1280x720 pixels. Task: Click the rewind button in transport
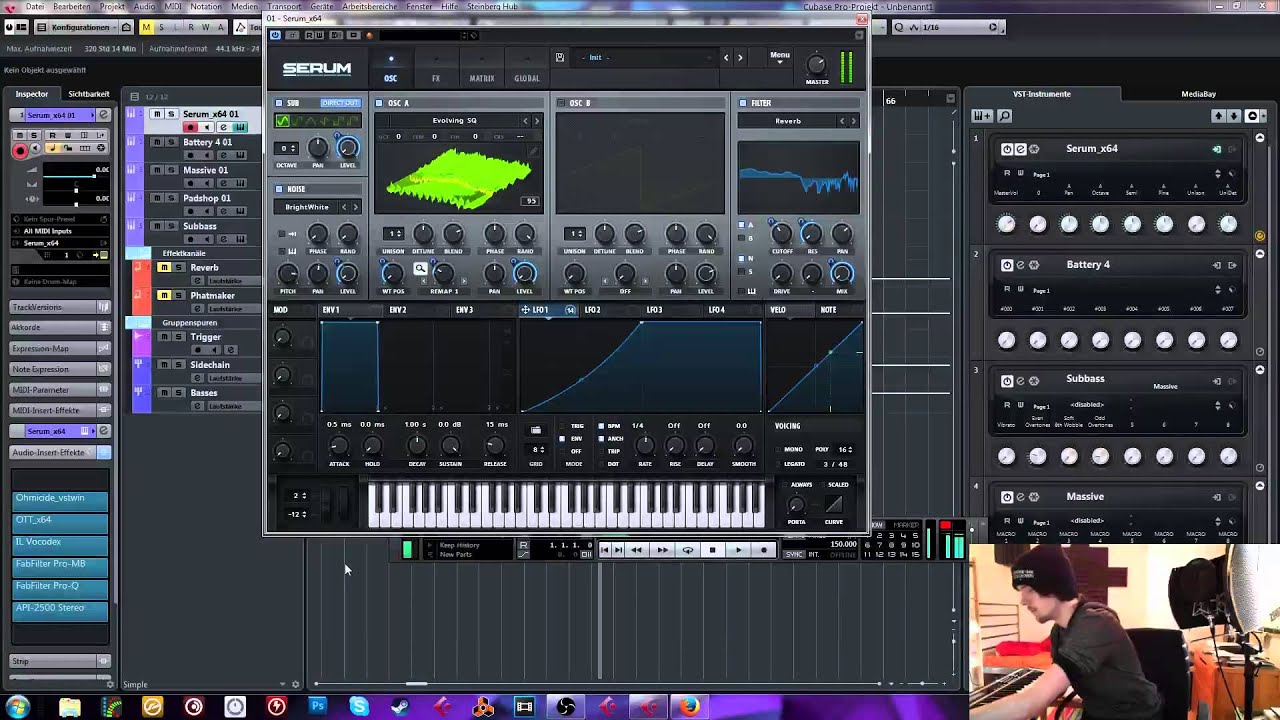click(636, 550)
